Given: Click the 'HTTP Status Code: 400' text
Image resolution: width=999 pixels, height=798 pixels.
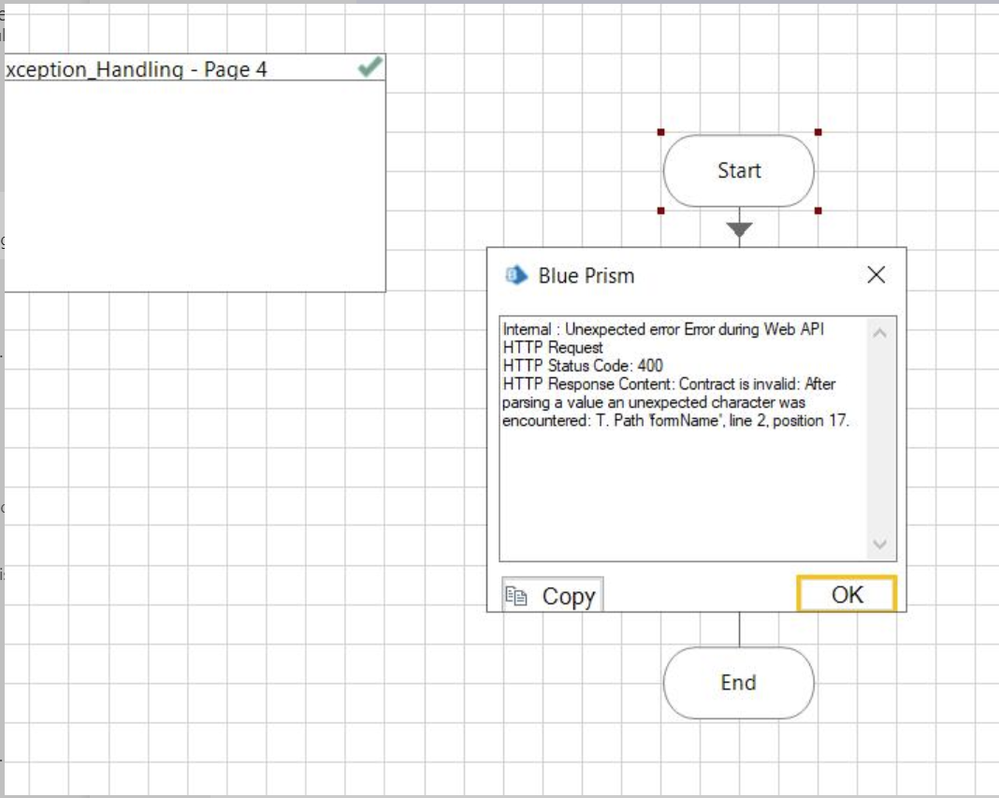Looking at the screenshot, I should [x=582, y=366].
